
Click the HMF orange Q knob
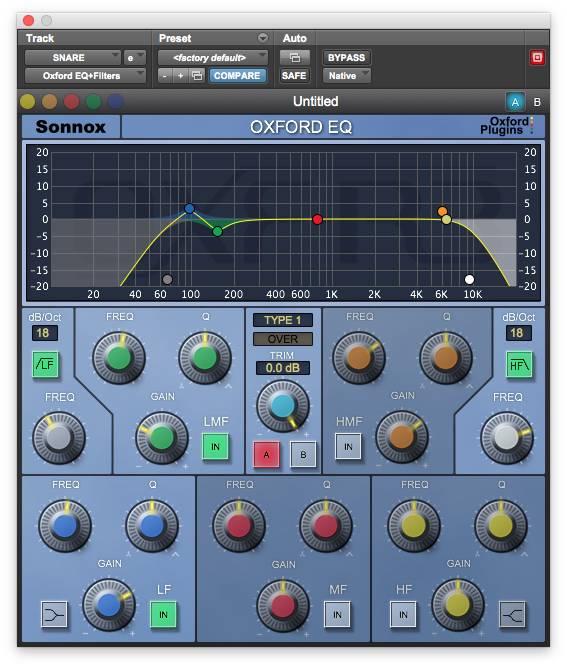[x=446, y=358]
